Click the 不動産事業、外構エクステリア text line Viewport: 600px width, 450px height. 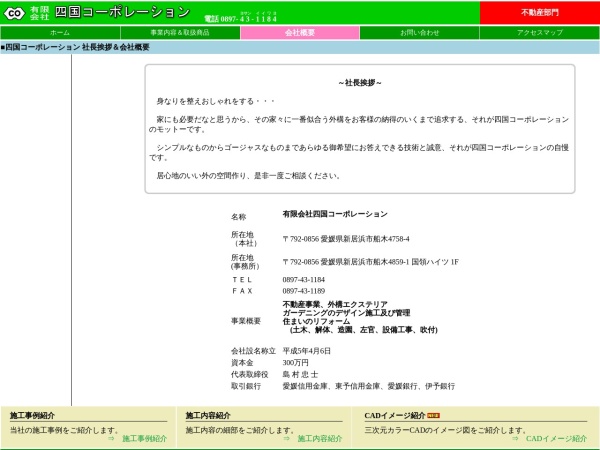[335, 304]
